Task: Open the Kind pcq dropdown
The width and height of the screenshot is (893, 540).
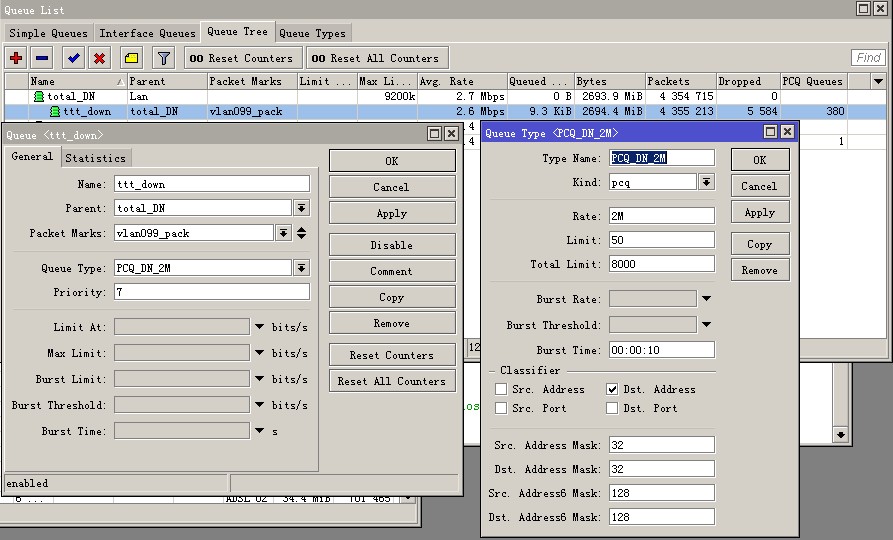Action: pos(706,182)
